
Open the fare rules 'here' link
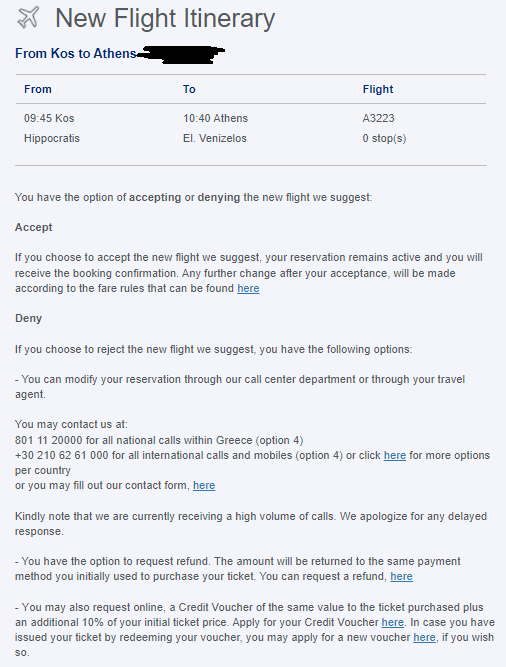[x=248, y=288]
